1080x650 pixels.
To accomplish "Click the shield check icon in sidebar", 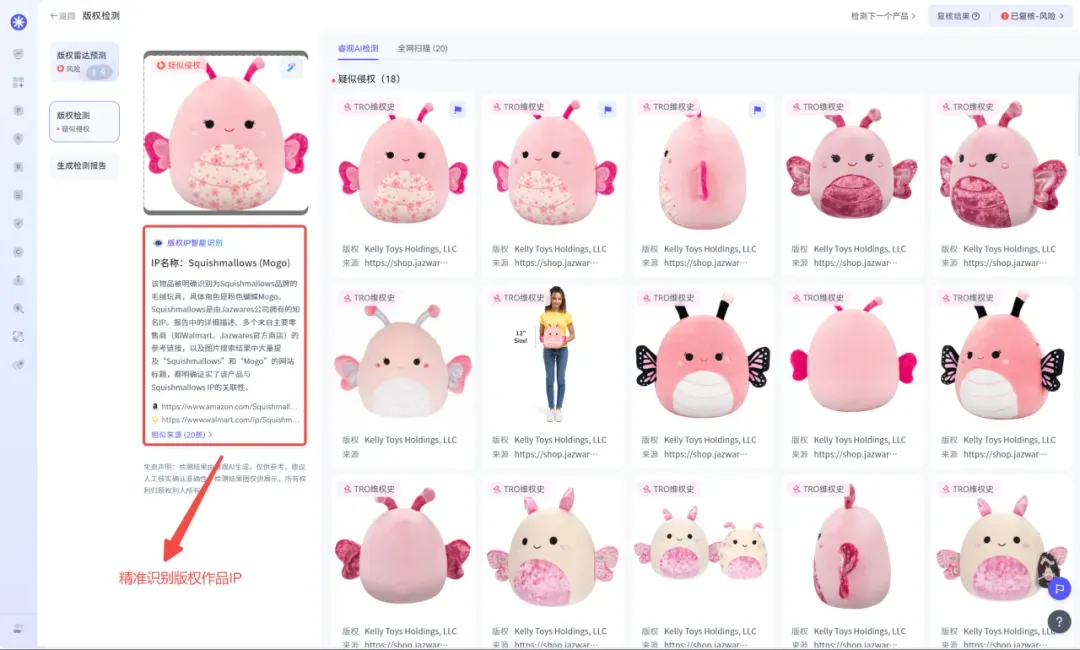I will [x=19, y=224].
